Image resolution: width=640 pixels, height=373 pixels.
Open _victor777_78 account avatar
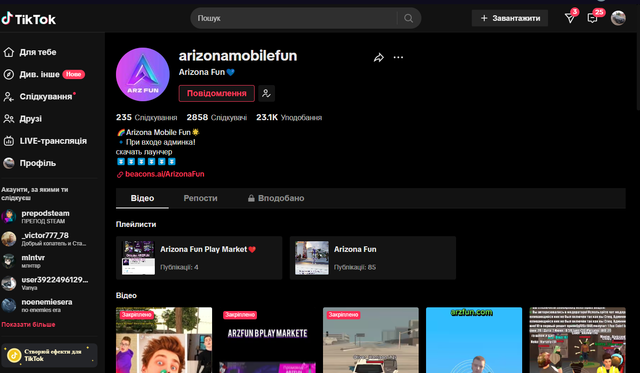tap(9, 239)
